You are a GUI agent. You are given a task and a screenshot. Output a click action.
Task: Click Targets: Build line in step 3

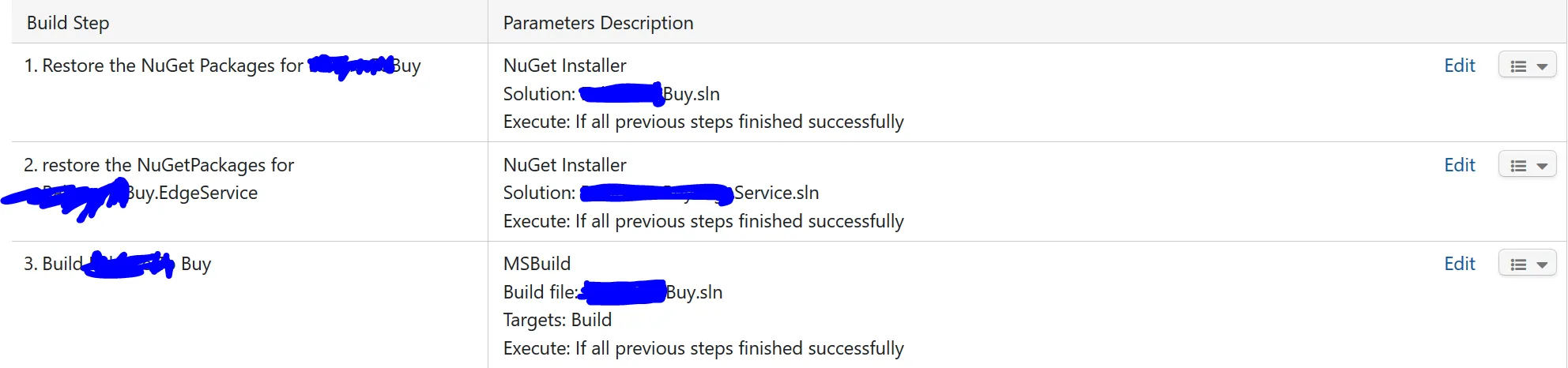click(x=557, y=320)
